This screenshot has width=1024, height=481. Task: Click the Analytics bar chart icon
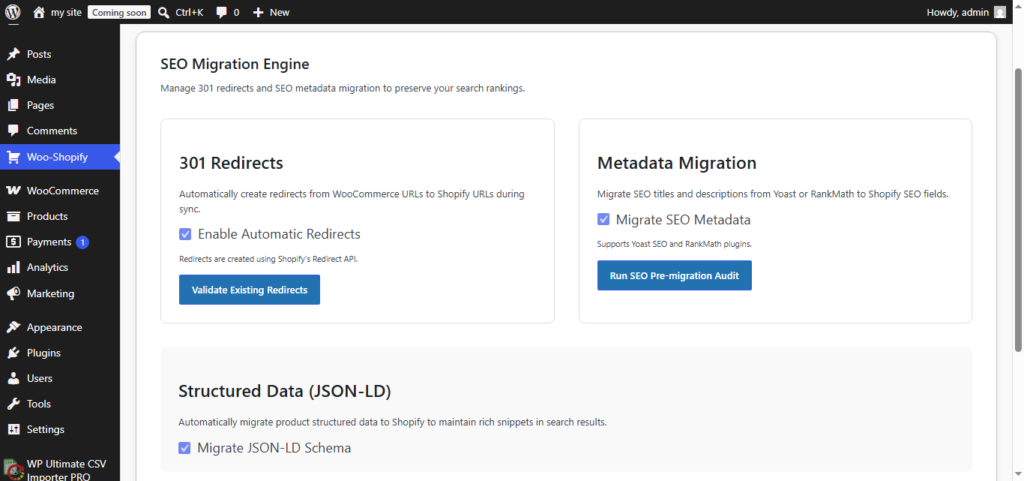click(13, 268)
